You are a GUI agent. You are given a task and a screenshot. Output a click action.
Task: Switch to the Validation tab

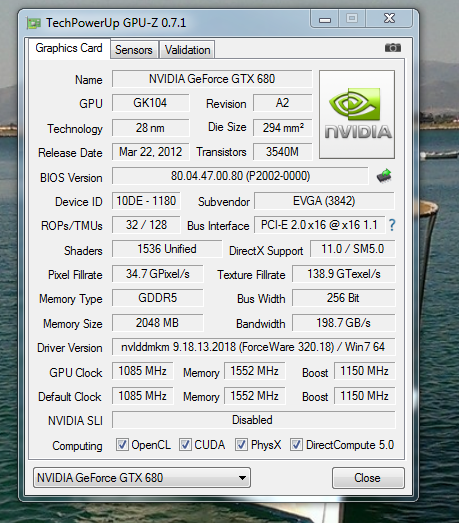(x=187, y=50)
